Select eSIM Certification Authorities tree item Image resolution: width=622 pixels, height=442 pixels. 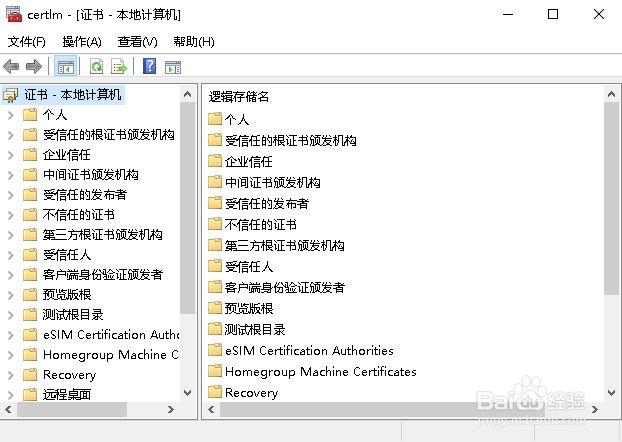111,335
